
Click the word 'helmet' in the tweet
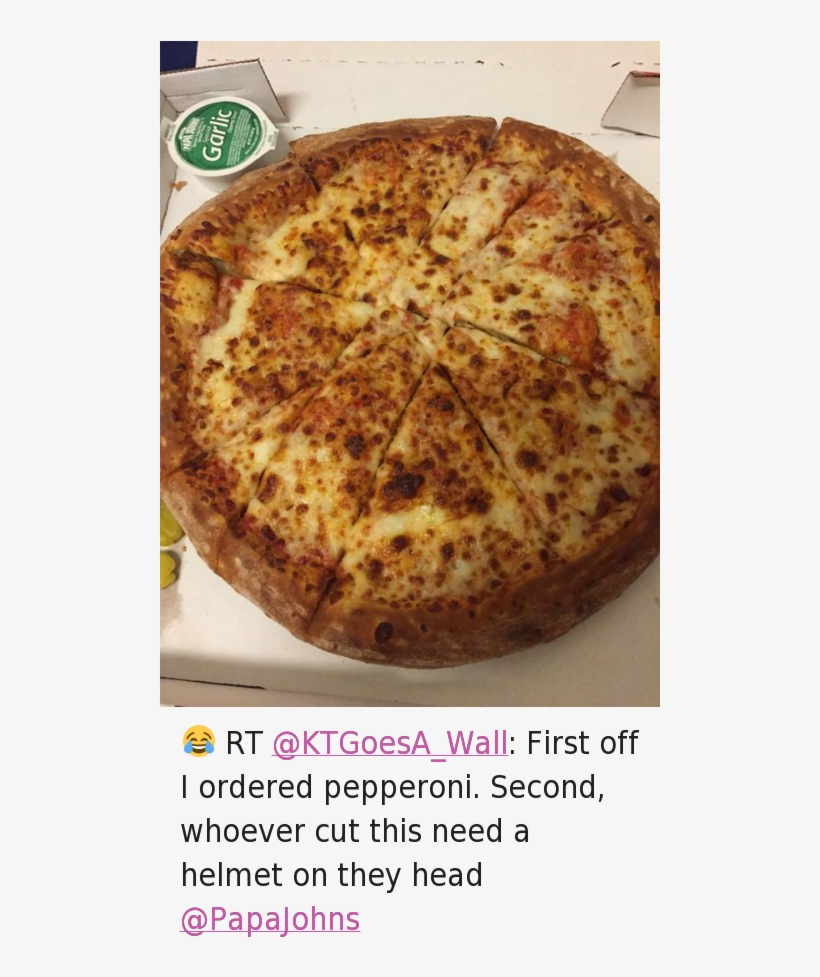[231, 875]
